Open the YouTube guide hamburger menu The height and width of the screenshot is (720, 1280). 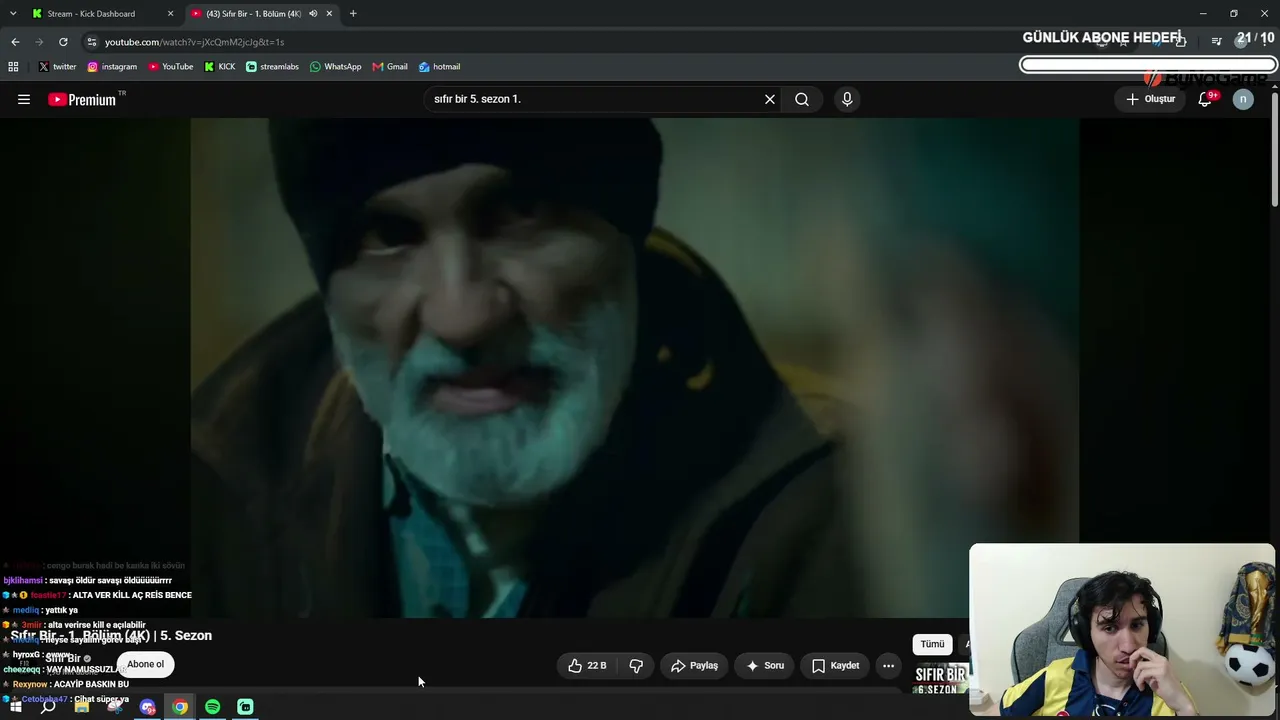coord(24,99)
